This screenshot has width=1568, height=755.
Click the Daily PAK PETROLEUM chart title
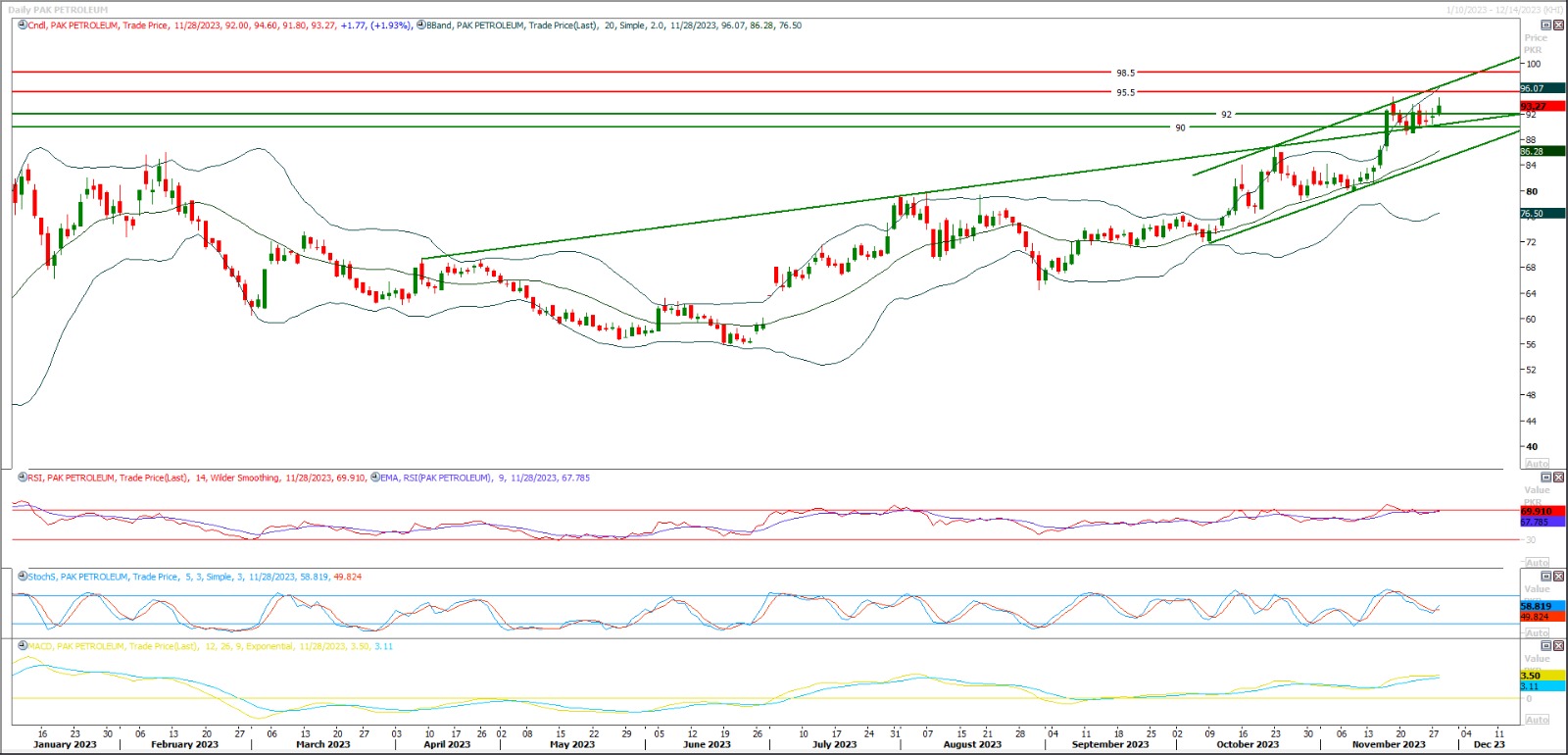coord(58,10)
